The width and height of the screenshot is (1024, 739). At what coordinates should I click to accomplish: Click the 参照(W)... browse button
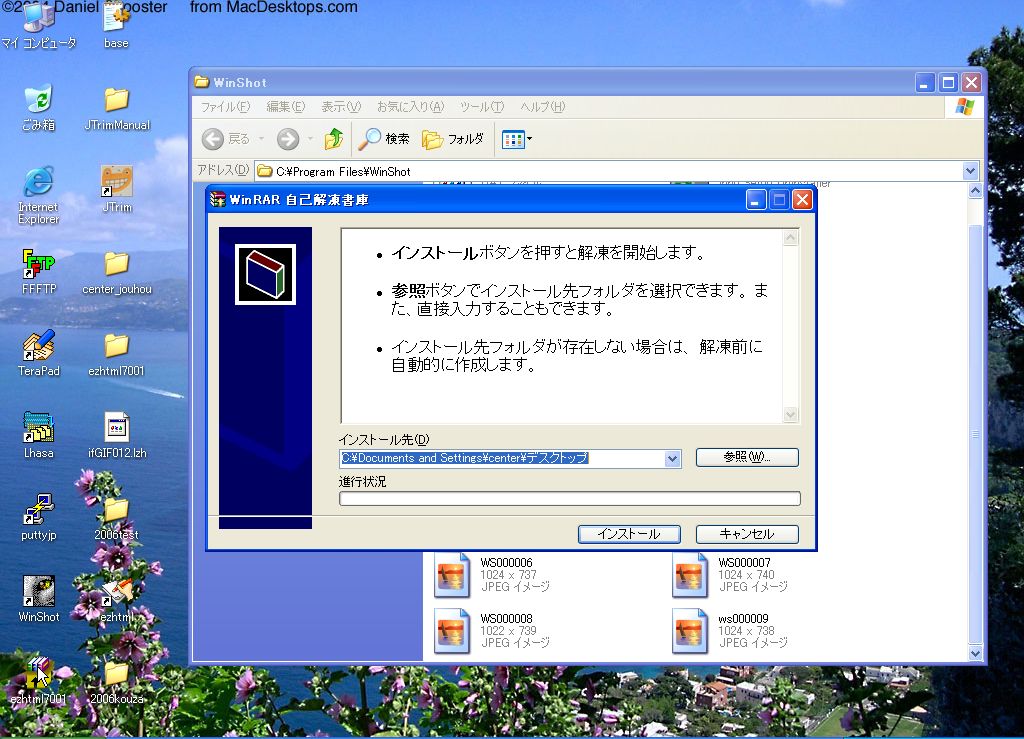pyautogui.click(x=747, y=457)
